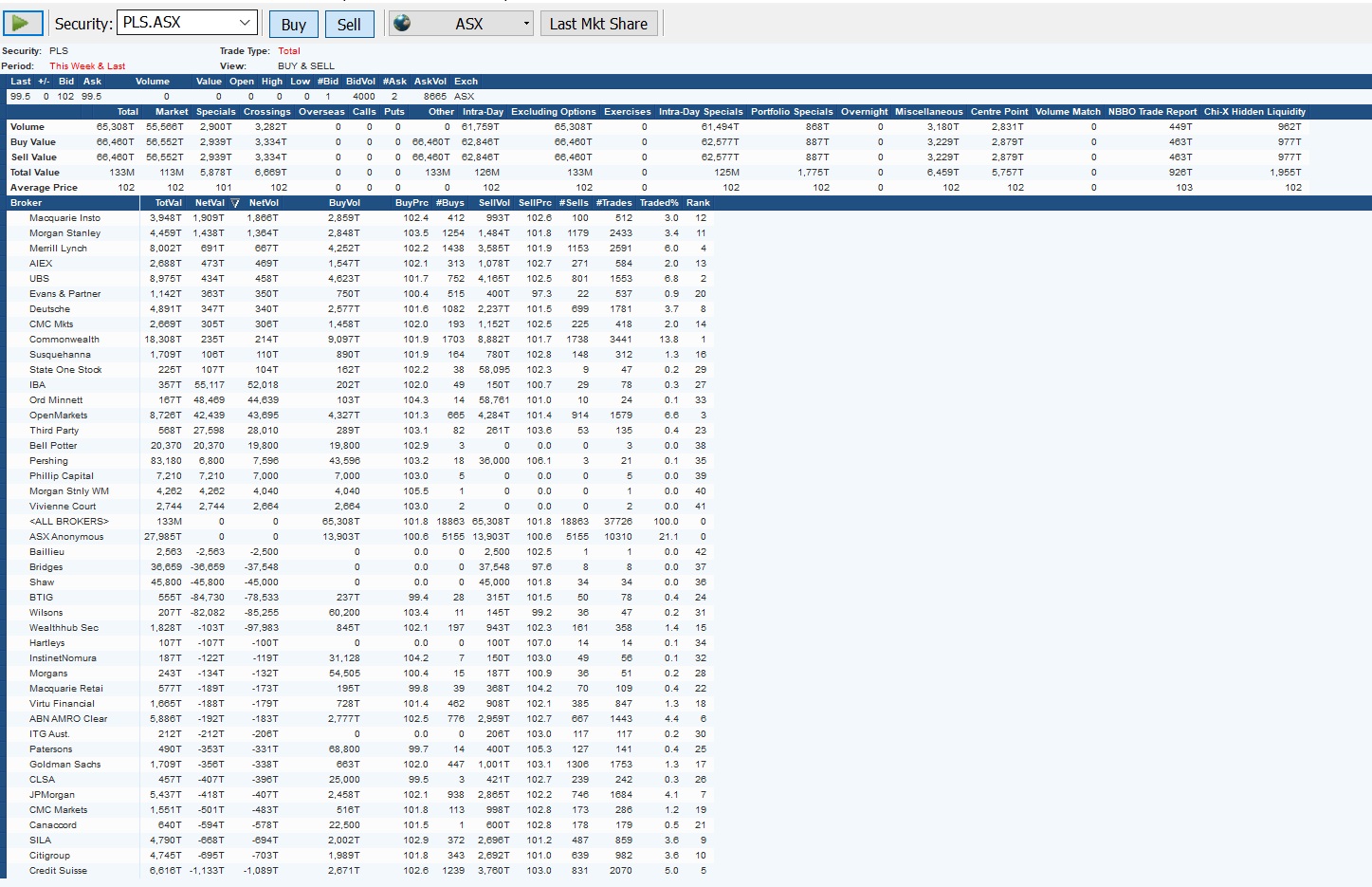Click the Crossings column header

(x=267, y=112)
